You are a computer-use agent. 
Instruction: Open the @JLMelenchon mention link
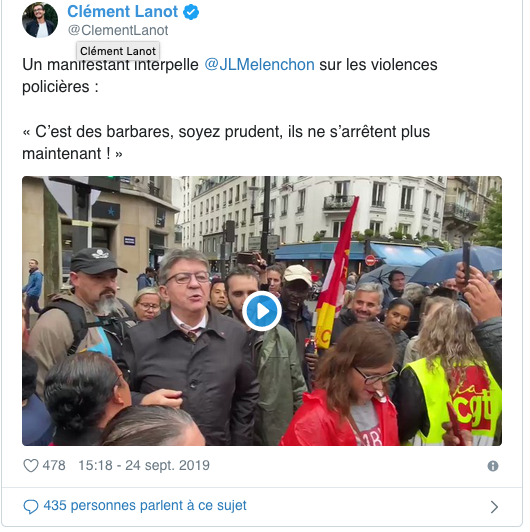259,64
